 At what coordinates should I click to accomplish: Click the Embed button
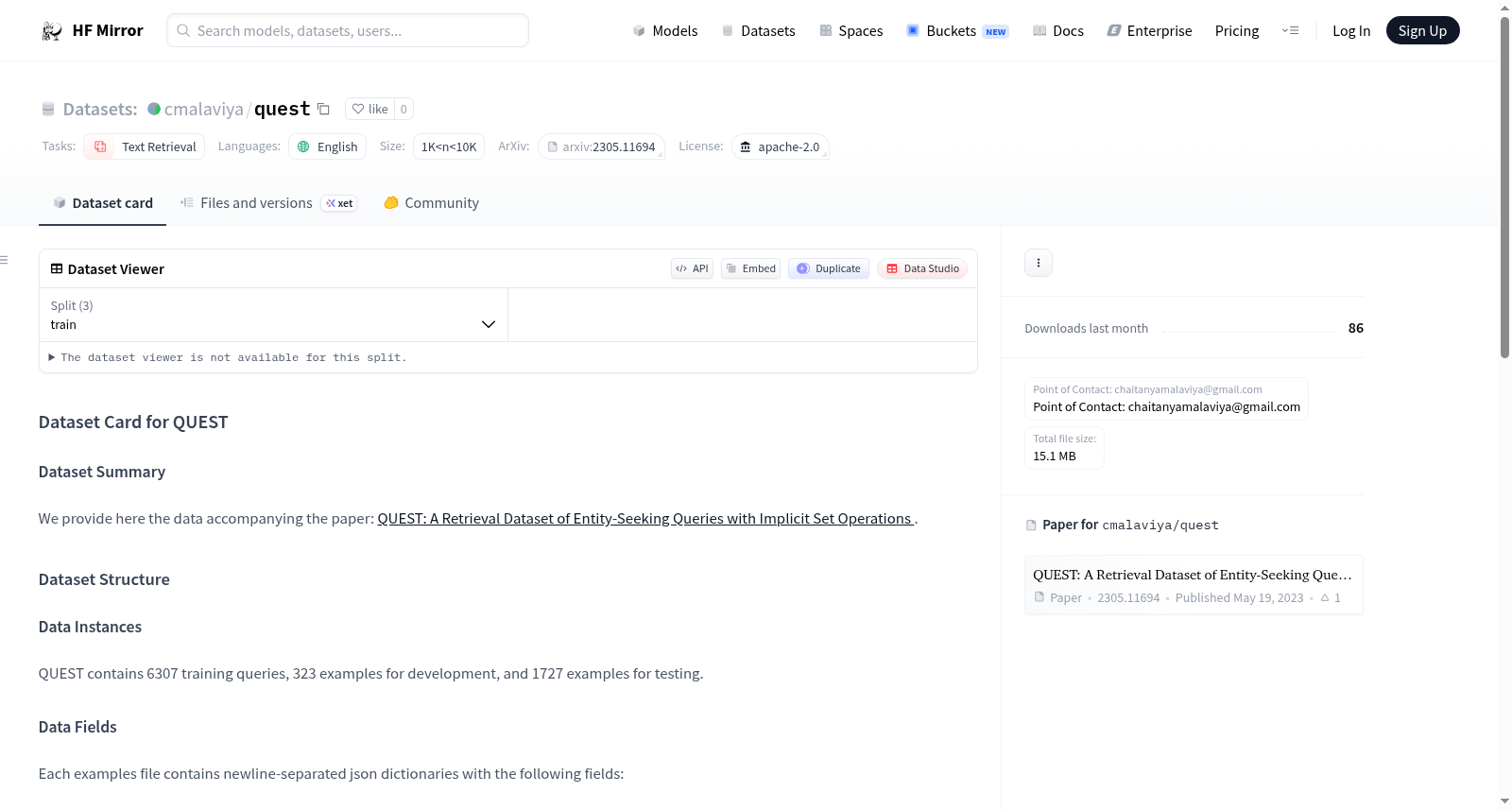750,268
